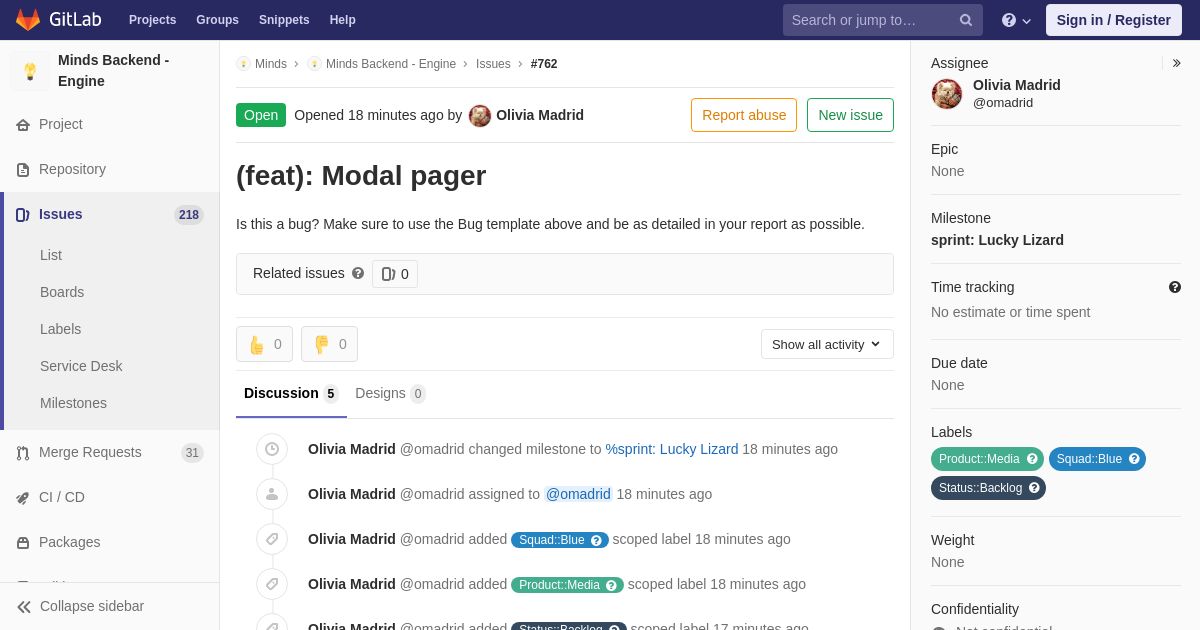The height and width of the screenshot is (630, 1200).
Task: Click the Open status badge
Action: [x=261, y=115]
